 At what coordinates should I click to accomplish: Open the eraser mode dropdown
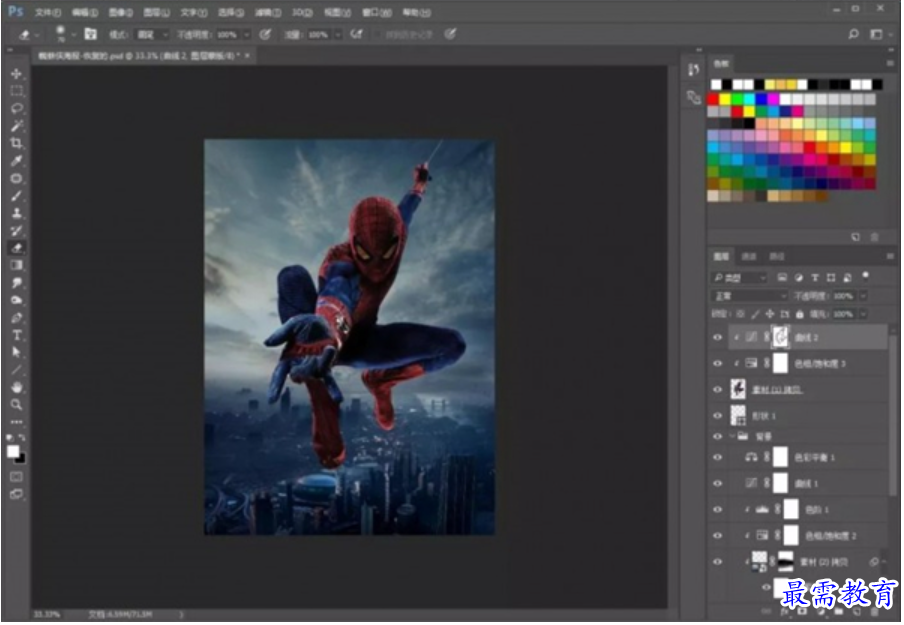click(152, 35)
